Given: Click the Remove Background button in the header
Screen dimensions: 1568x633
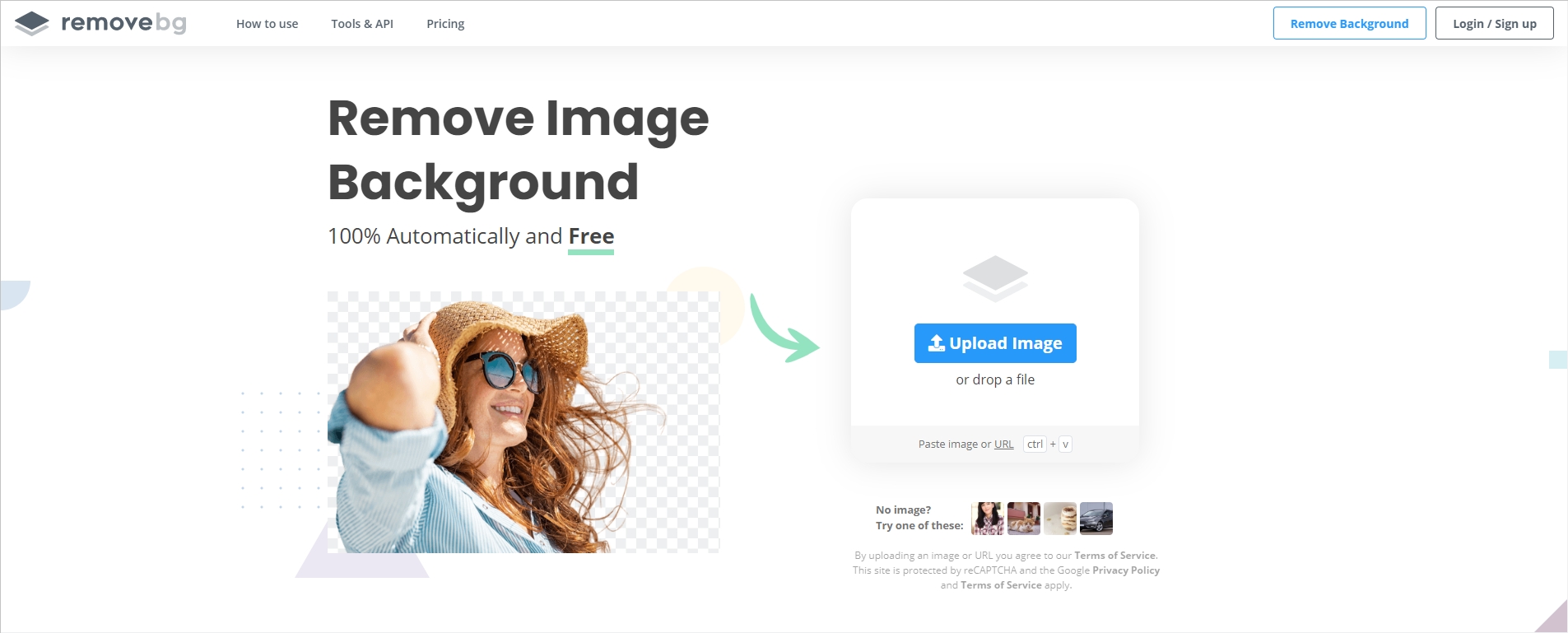Looking at the screenshot, I should 1349,23.
